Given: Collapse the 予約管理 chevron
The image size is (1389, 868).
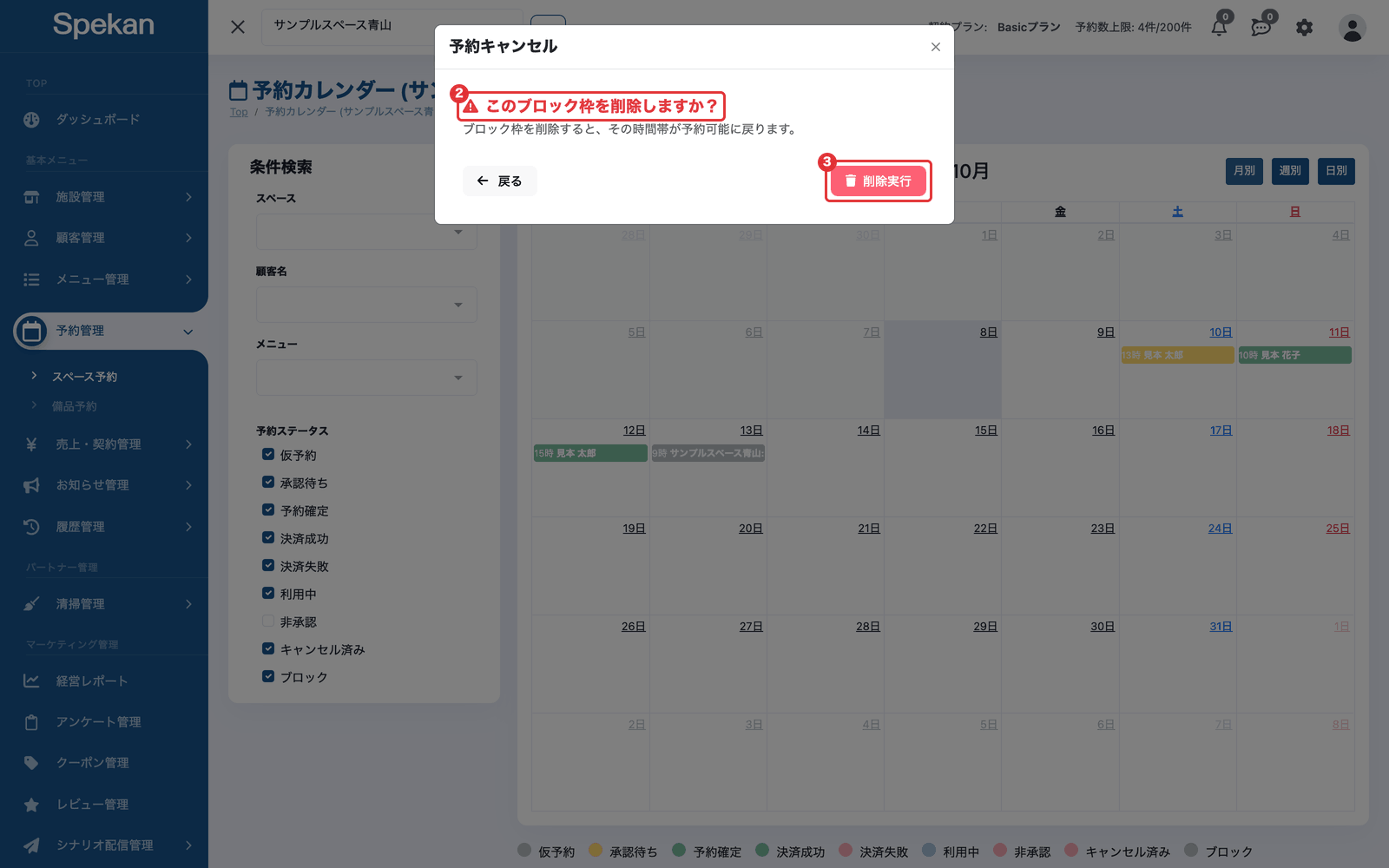Looking at the screenshot, I should pos(188,332).
